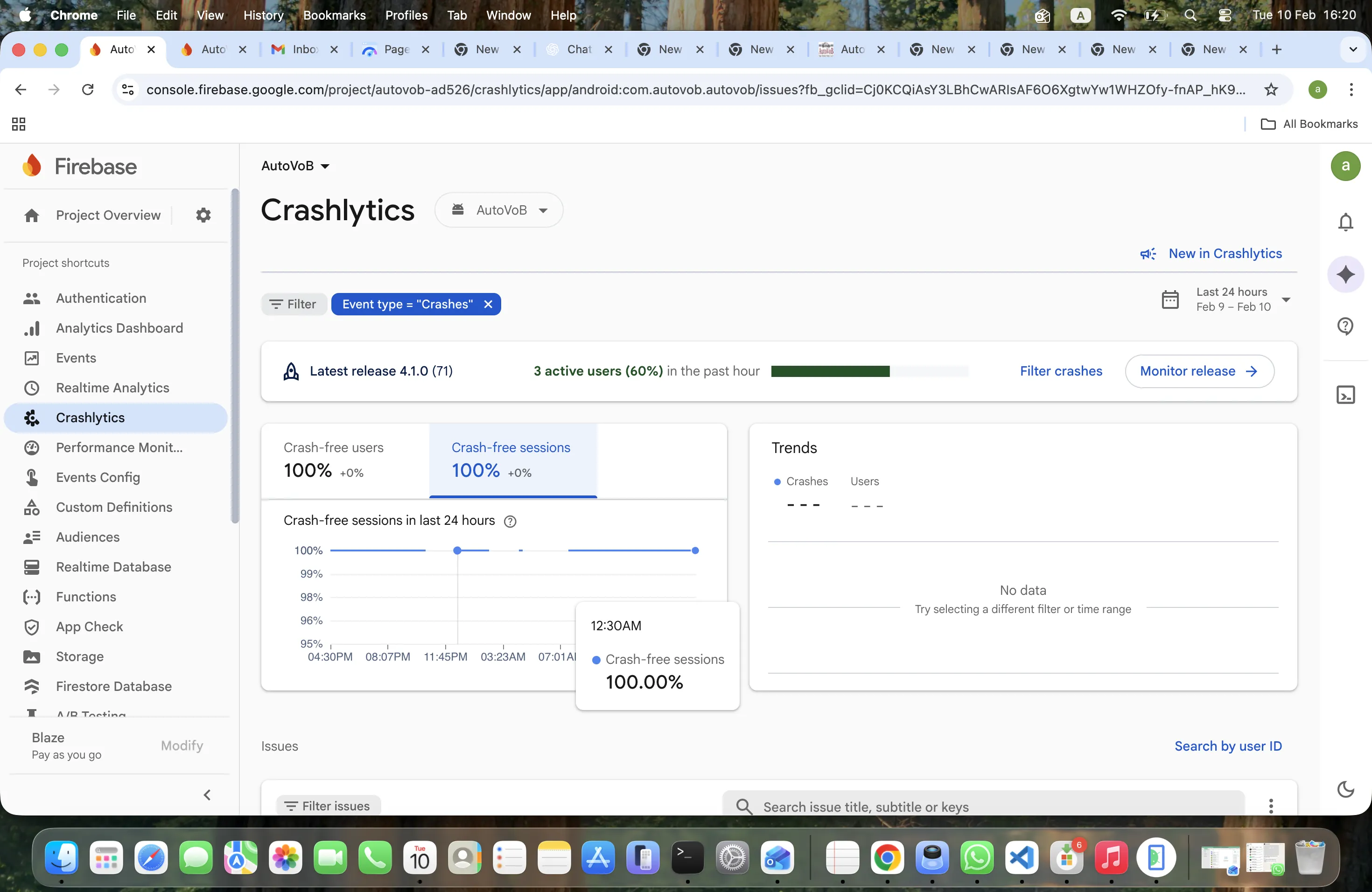Click the calendar date range icon

[x=1169, y=299]
